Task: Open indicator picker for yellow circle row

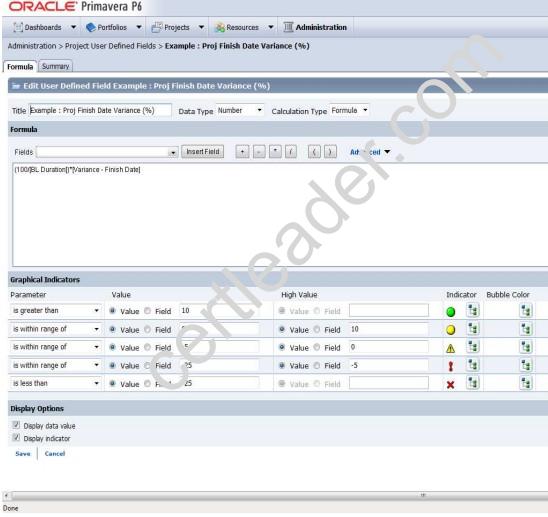Action: (x=473, y=329)
